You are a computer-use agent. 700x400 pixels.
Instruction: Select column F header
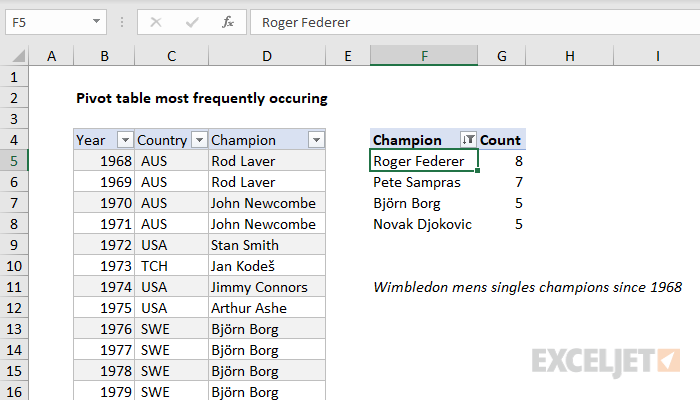pyautogui.click(x=424, y=56)
